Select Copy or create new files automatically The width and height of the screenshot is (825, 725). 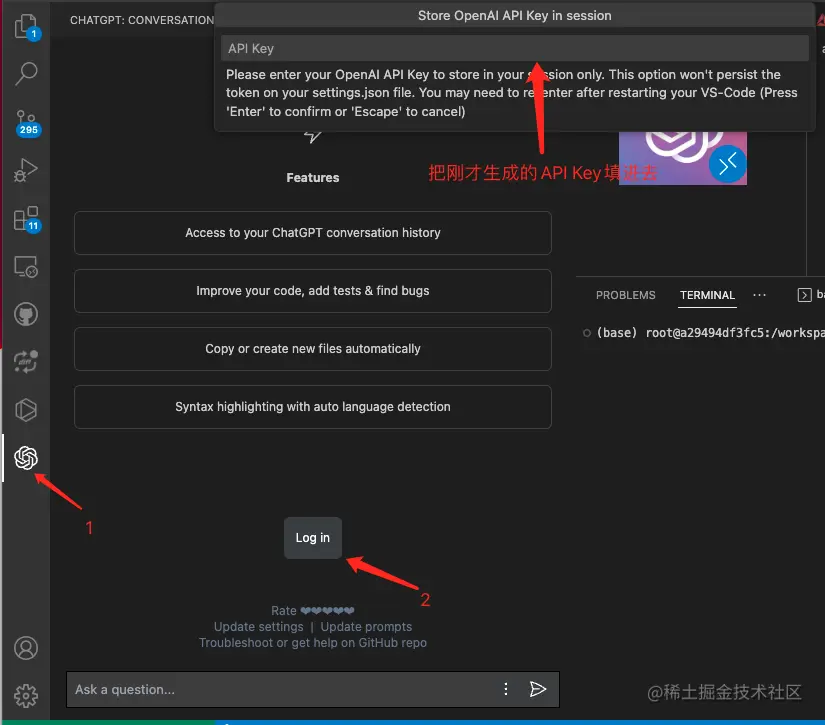[313, 349]
